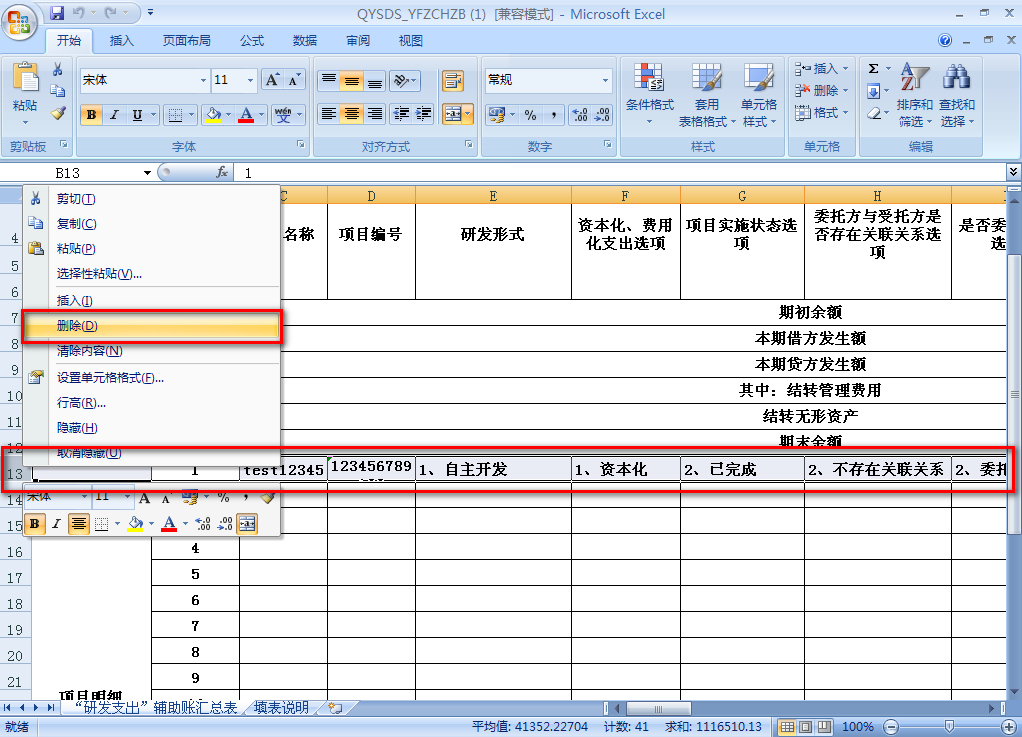Open the 填表说明 worksheet tab

coord(281,708)
